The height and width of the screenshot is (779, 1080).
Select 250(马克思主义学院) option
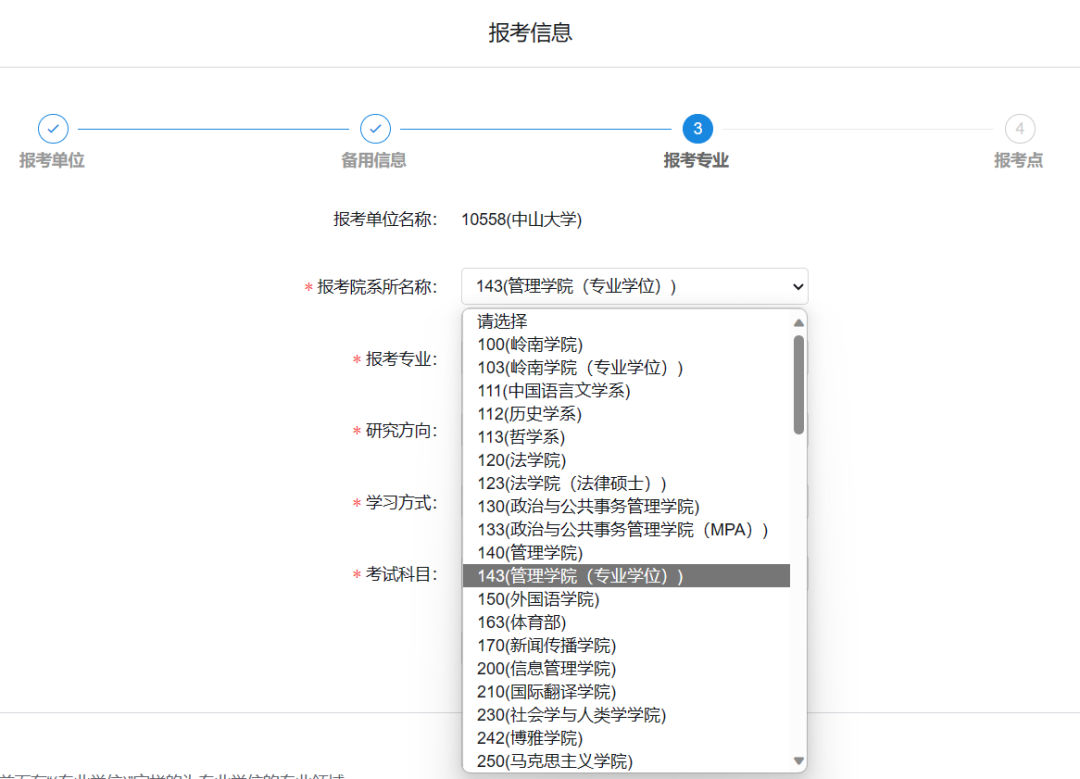pos(555,762)
